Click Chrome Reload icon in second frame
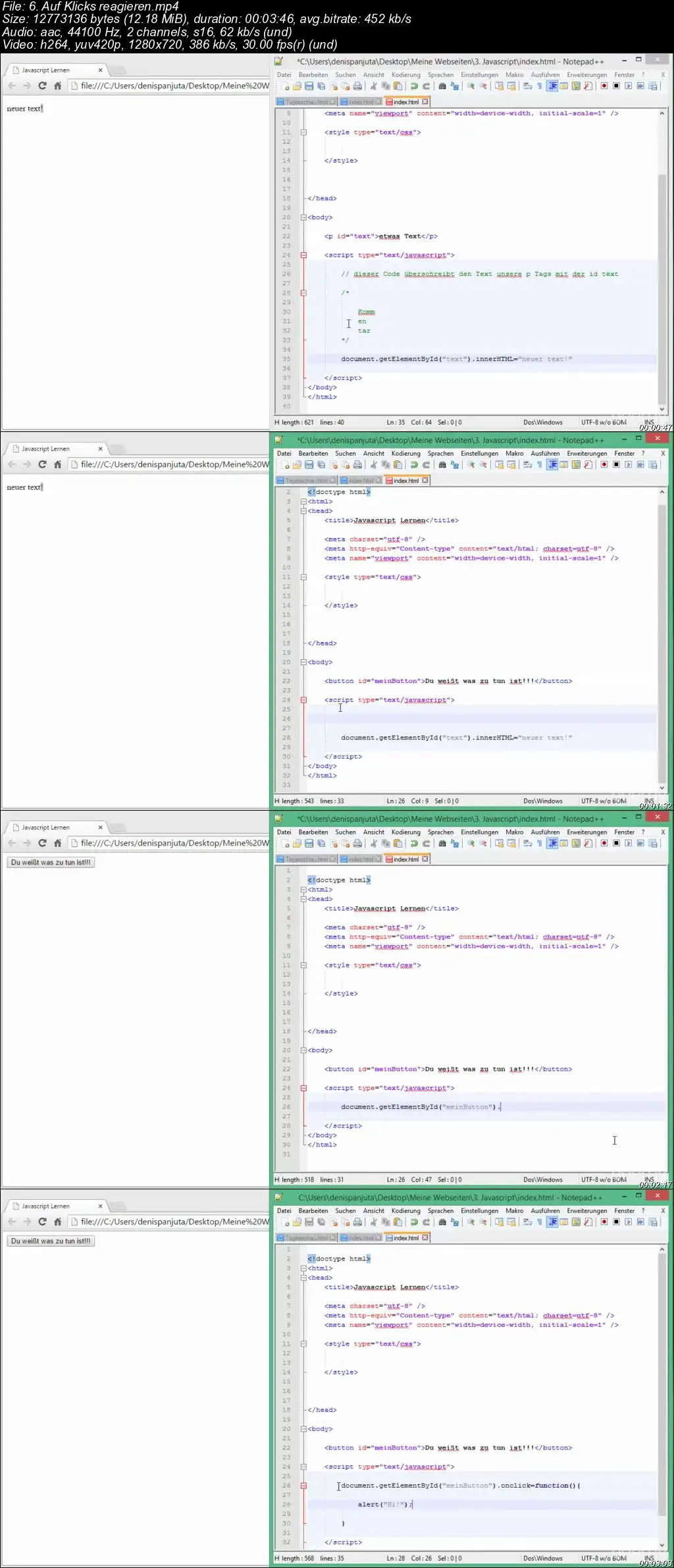674x1568 pixels. [x=42, y=464]
